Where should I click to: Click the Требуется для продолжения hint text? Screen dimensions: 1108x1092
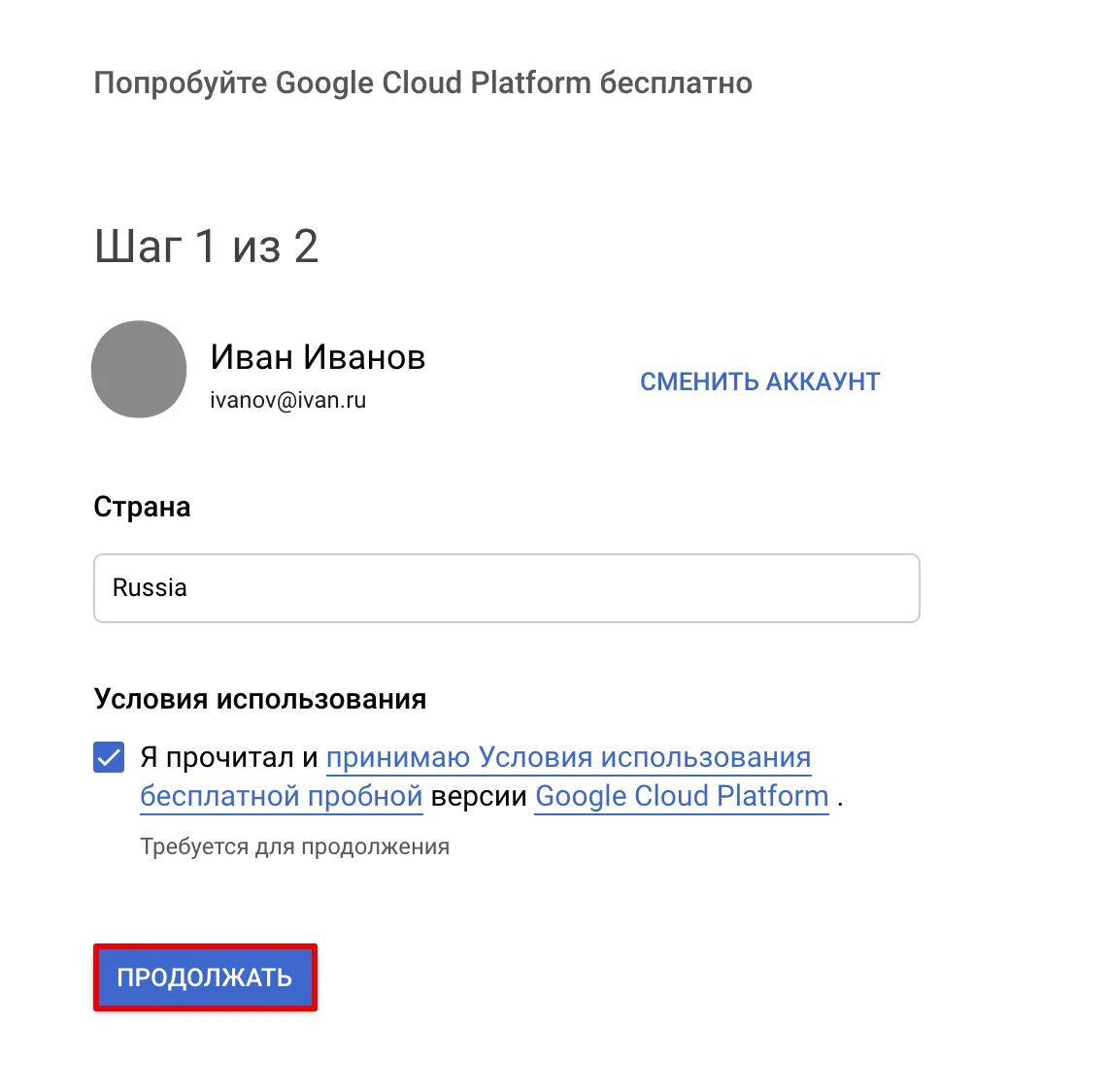[x=294, y=846]
